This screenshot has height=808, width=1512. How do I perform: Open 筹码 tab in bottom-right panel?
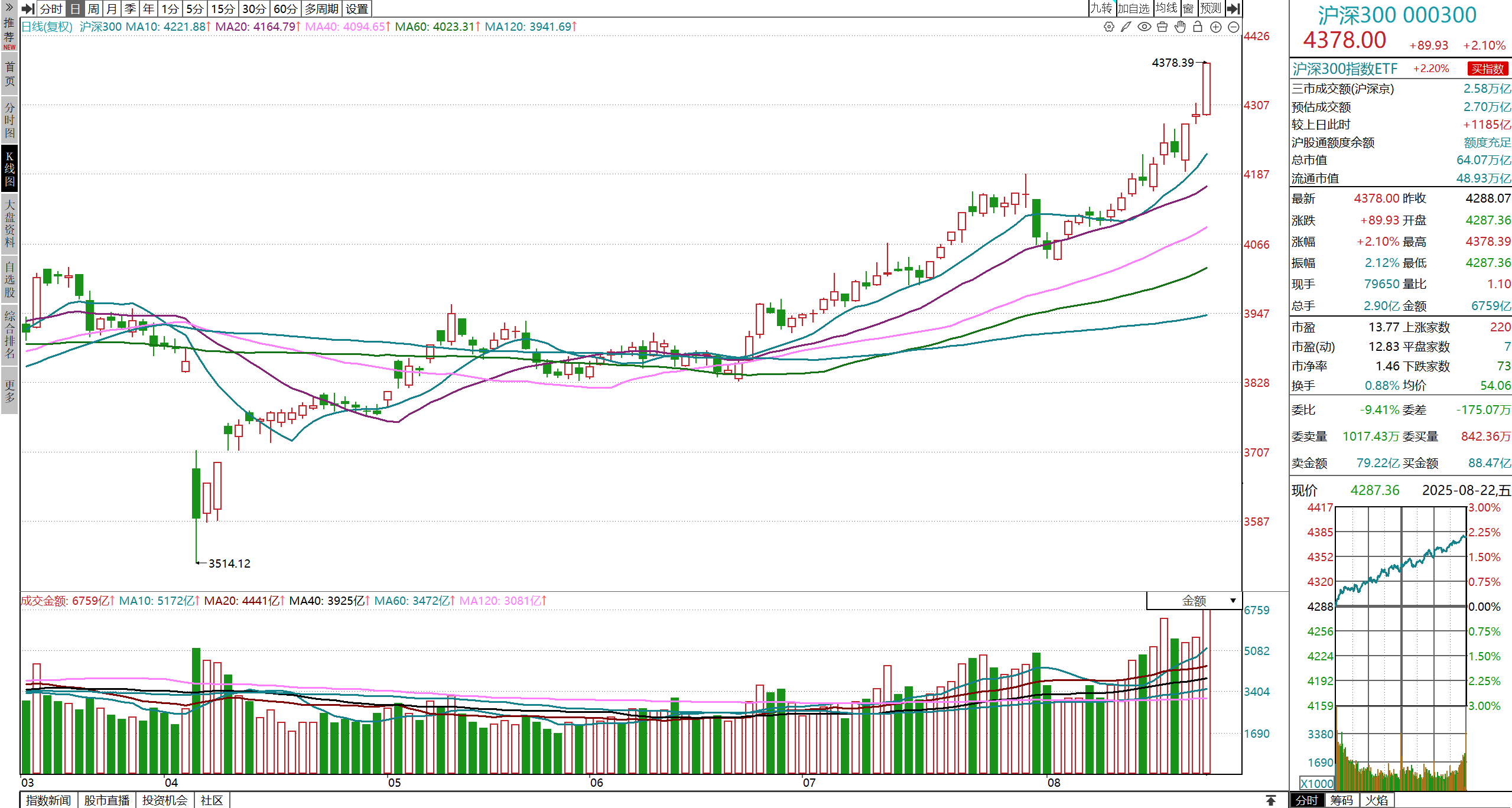coord(1341,800)
